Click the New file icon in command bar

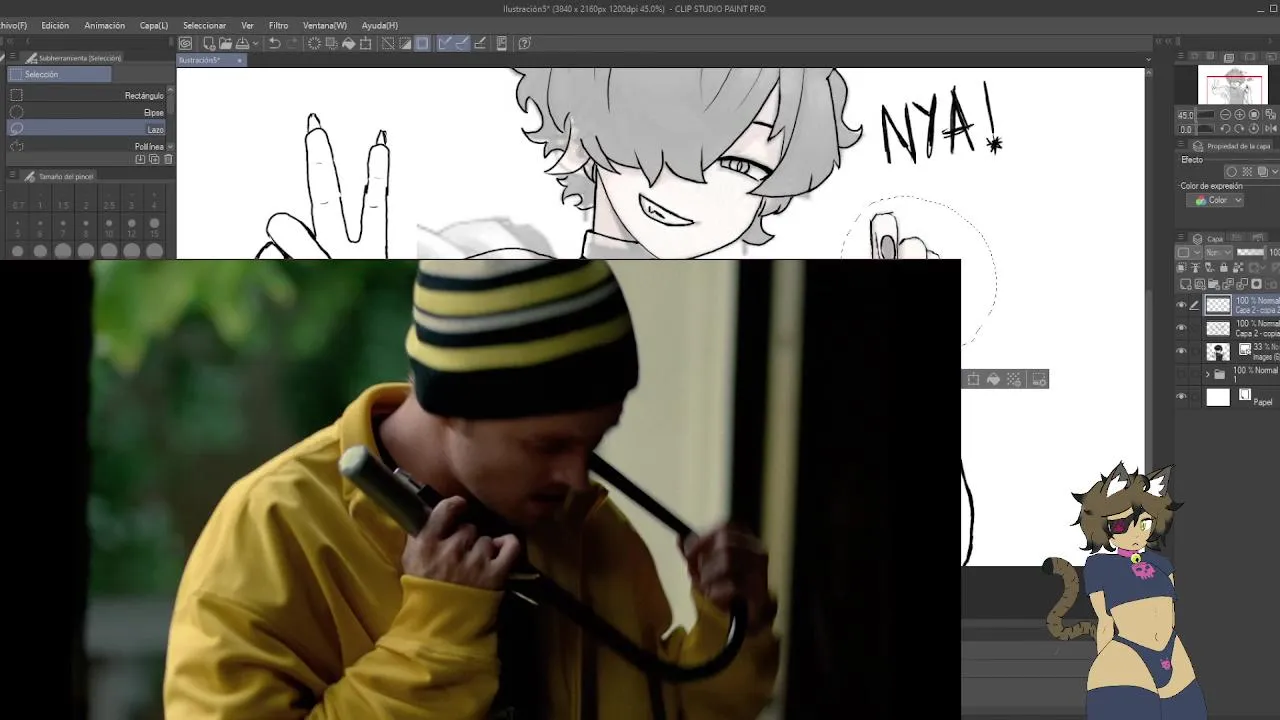click(x=209, y=43)
